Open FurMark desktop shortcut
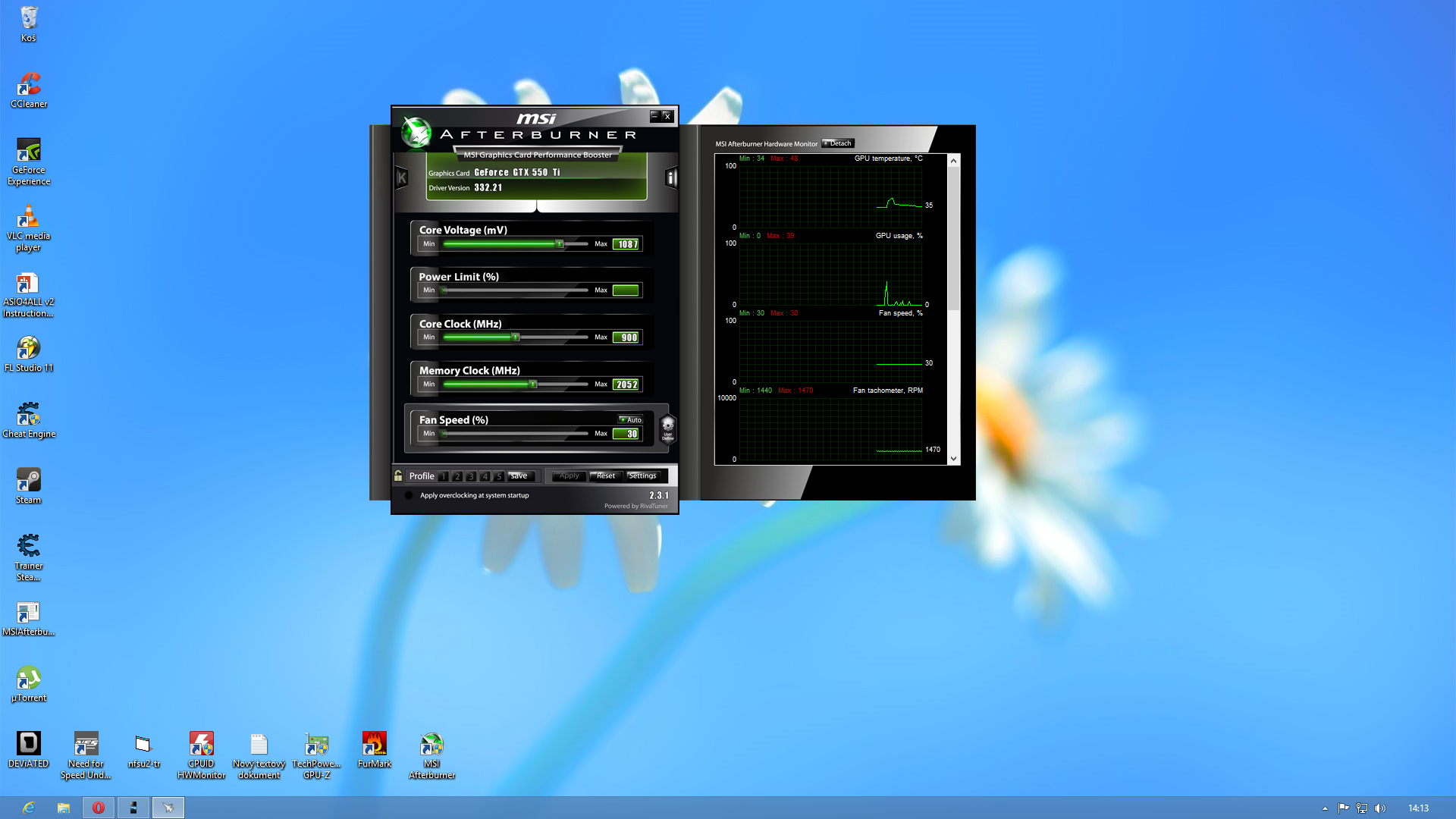Screen dimensions: 1456x819 pyautogui.click(x=375, y=745)
